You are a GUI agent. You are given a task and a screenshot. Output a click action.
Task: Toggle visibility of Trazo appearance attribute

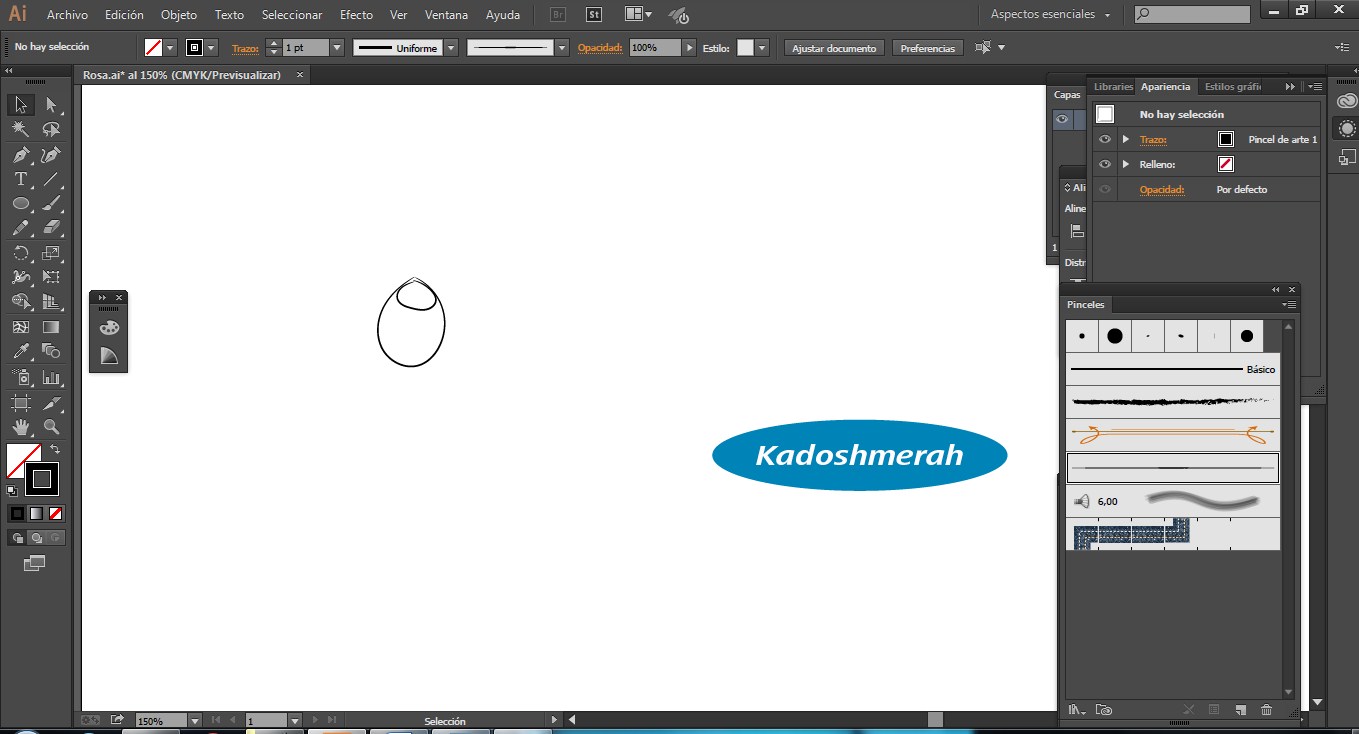pyautogui.click(x=1105, y=139)
